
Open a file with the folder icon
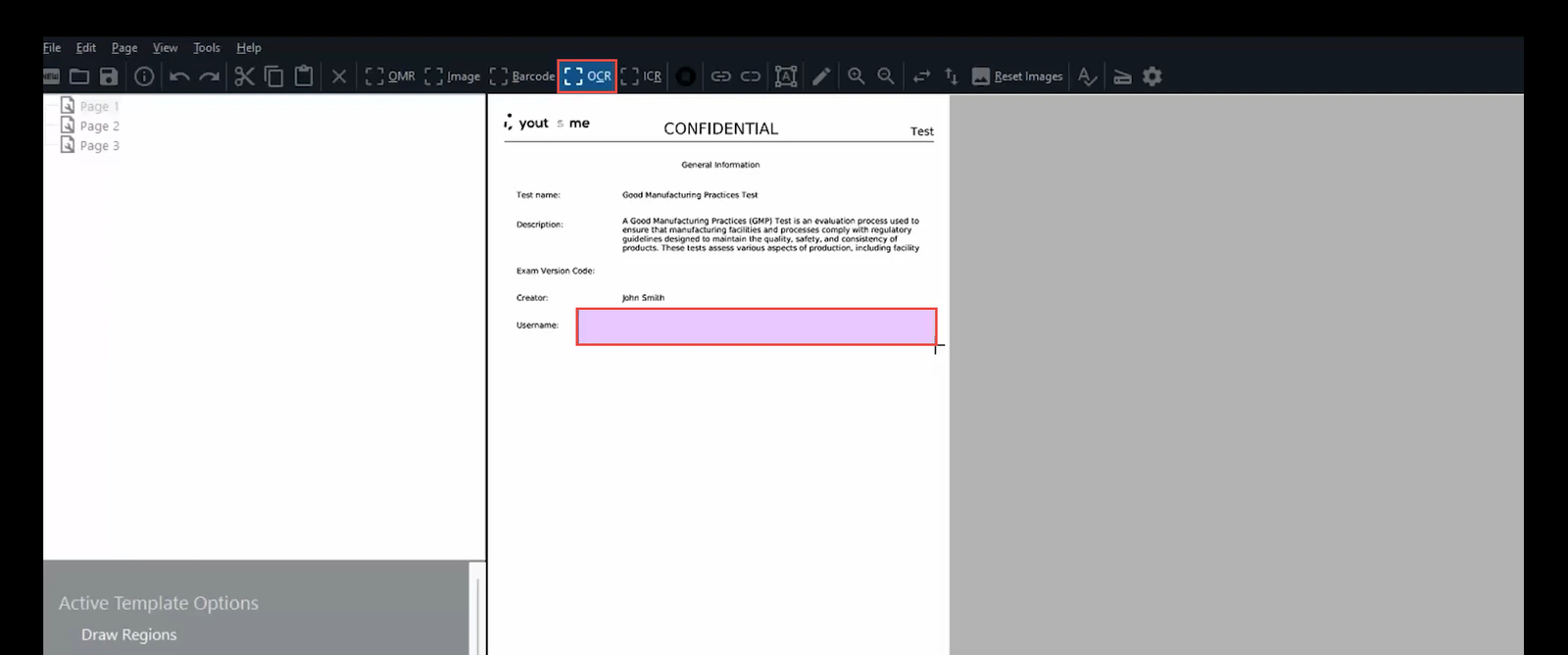pos(79,76)
